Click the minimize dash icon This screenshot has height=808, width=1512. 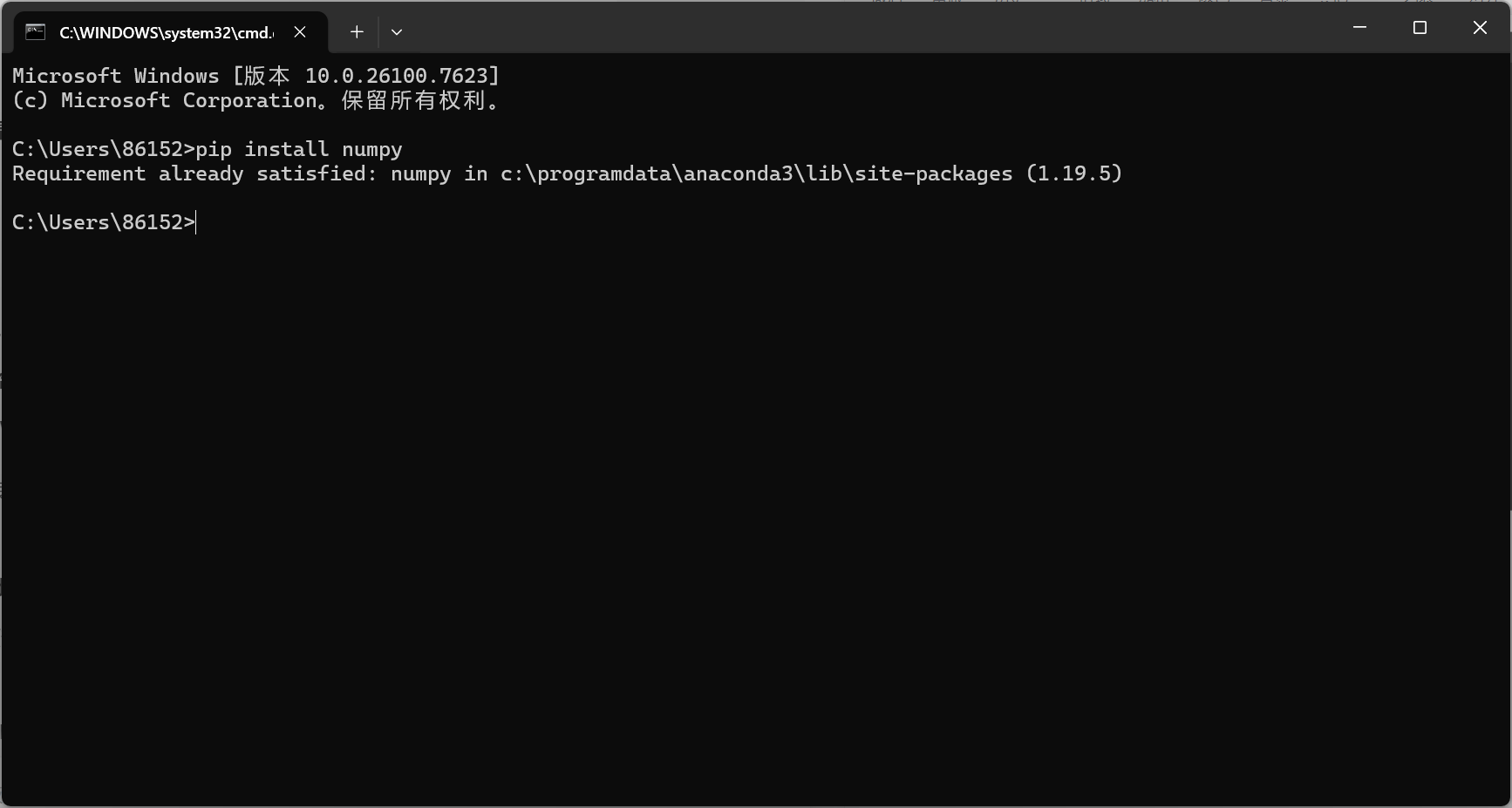coord(1360,27)
